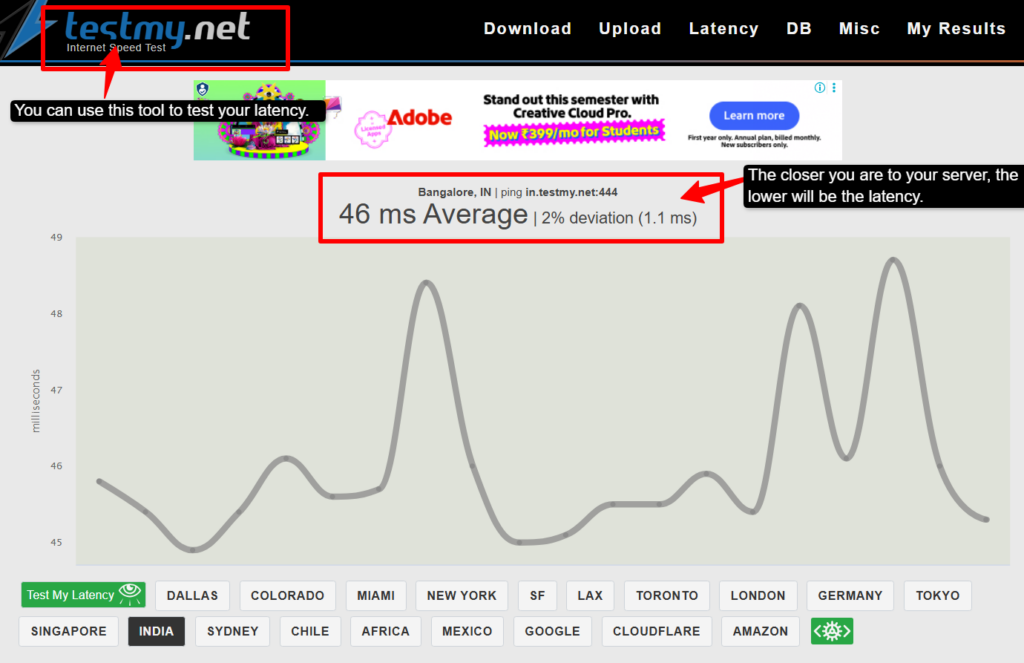Open the DB menu
Screen dimensions: 1024x663
798,29
